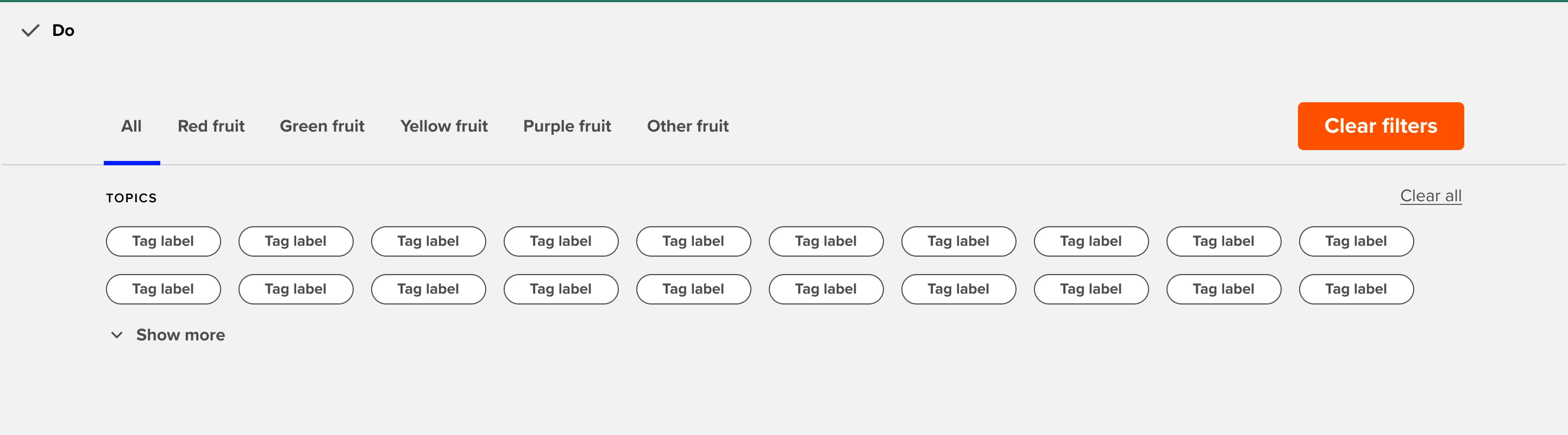Choose the Purple fruit tab
Screen dimensions: 1568x435
coord(567,126)
